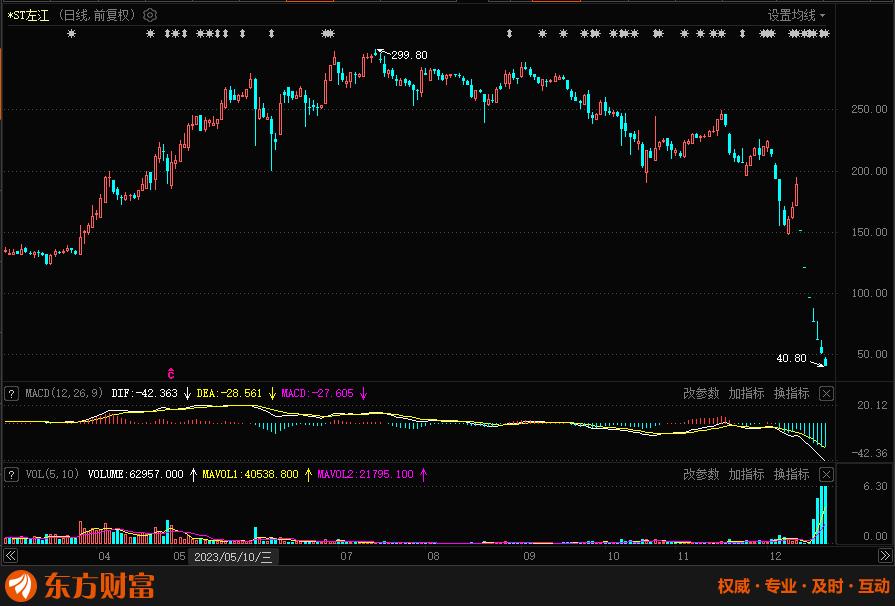The image size is (895, 606).
Task: Click the 299.80 high price label
Action: (409, 55)
